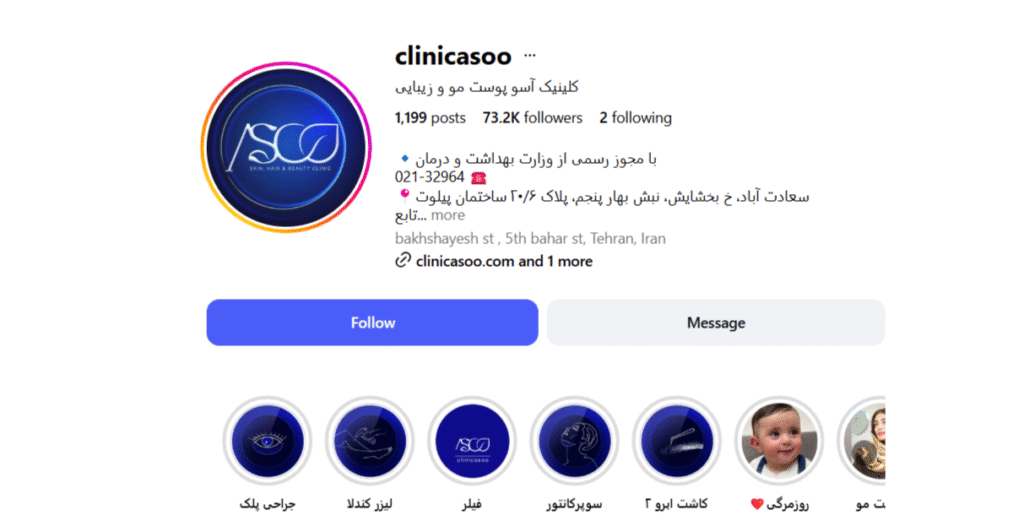Image resolution: width=1024 pixels, height=526 pixels.
Task: Click the 1,199 posts count
Action: [x=430, y=118]
